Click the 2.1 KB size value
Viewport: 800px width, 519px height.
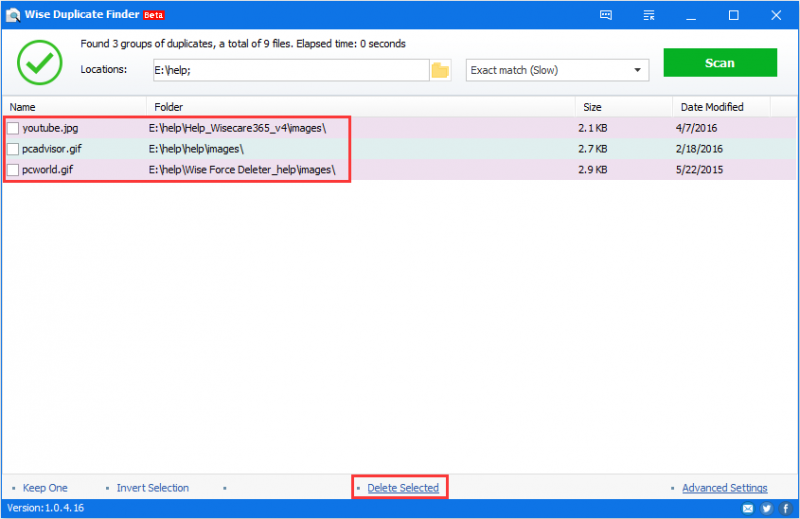[x=592, y=128]
